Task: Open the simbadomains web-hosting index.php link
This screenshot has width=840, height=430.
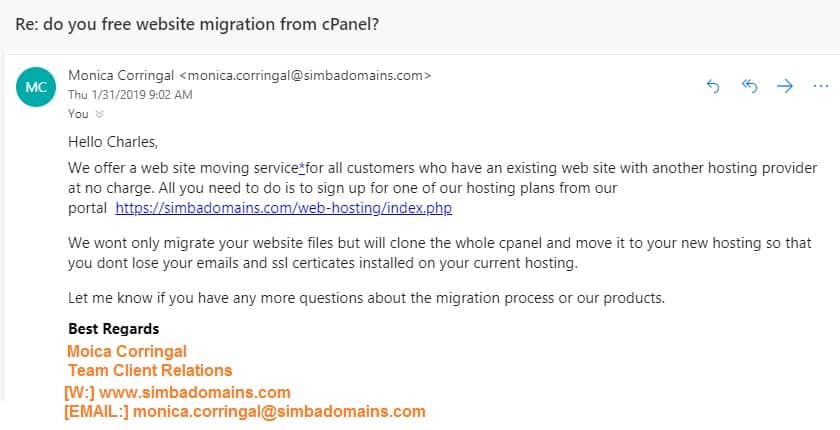Action: tap(283, 208)
